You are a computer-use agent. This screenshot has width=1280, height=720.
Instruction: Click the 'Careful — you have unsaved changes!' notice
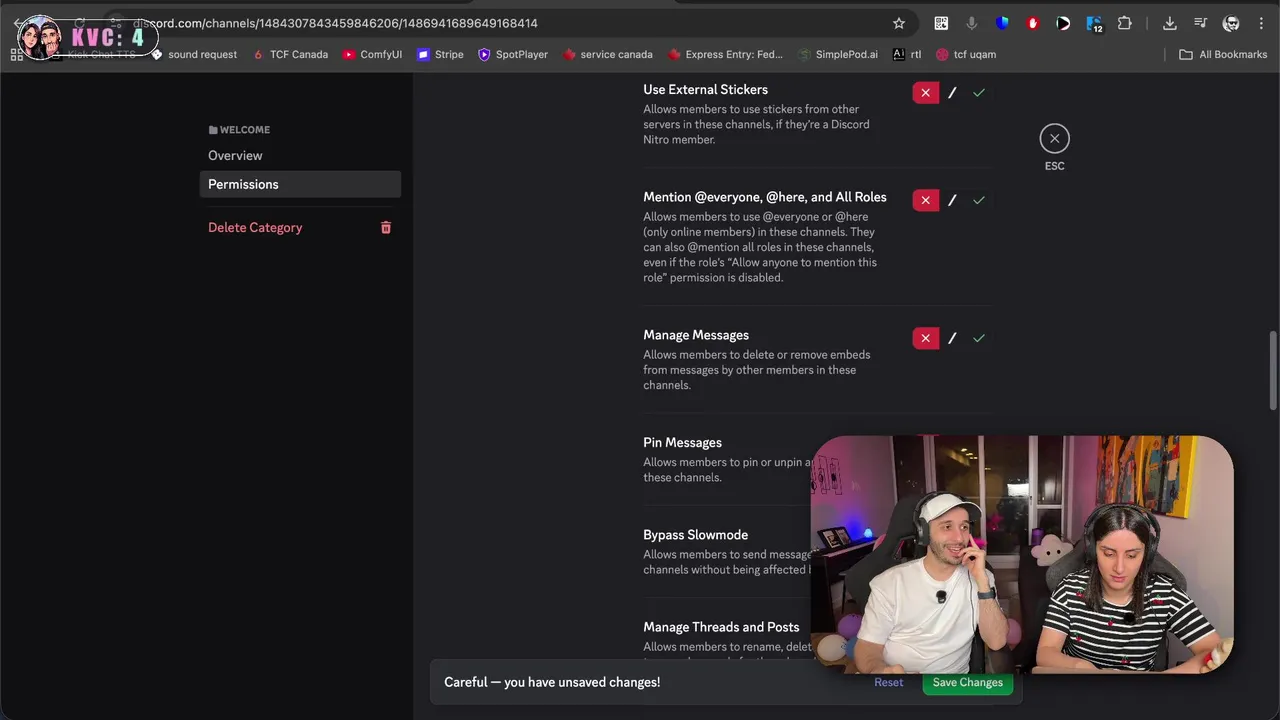pyautogui.click(x=552, y=682)
